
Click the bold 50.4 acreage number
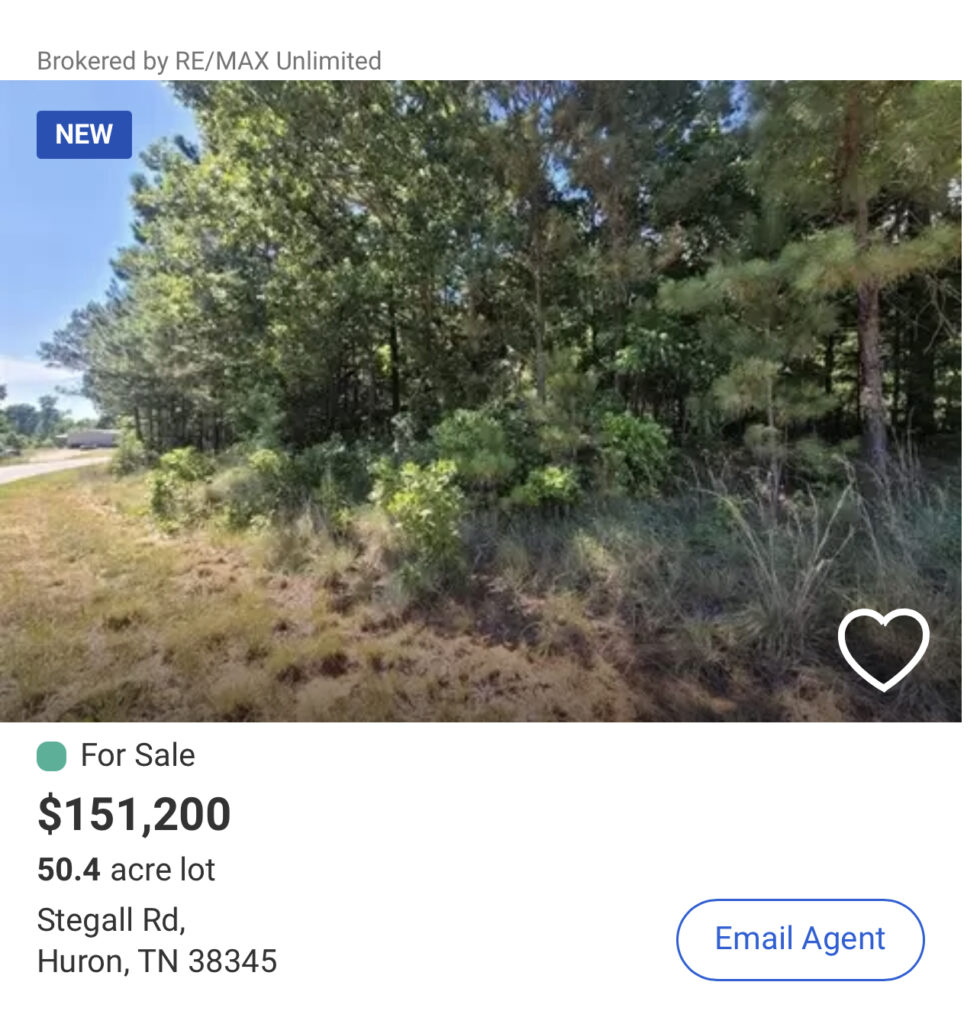(x=69, y=870)
